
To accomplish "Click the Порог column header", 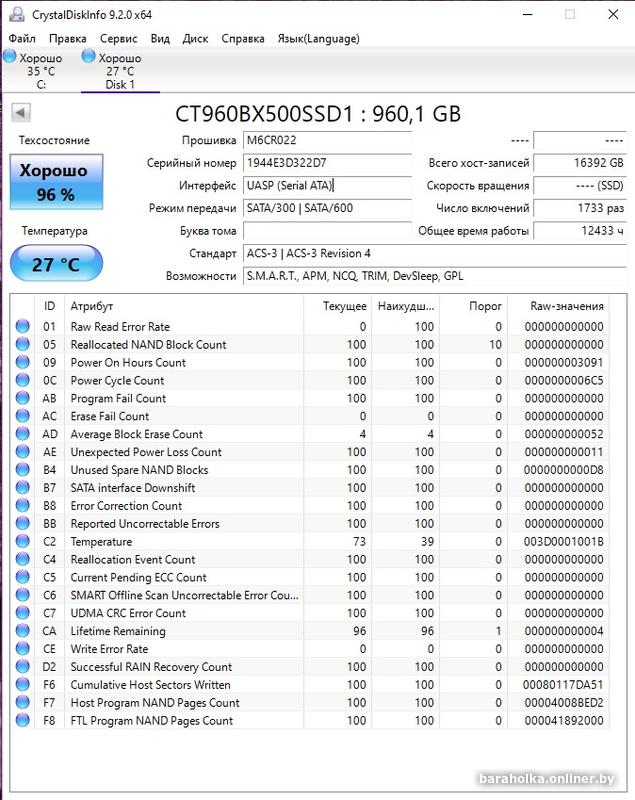I will 474,306.
